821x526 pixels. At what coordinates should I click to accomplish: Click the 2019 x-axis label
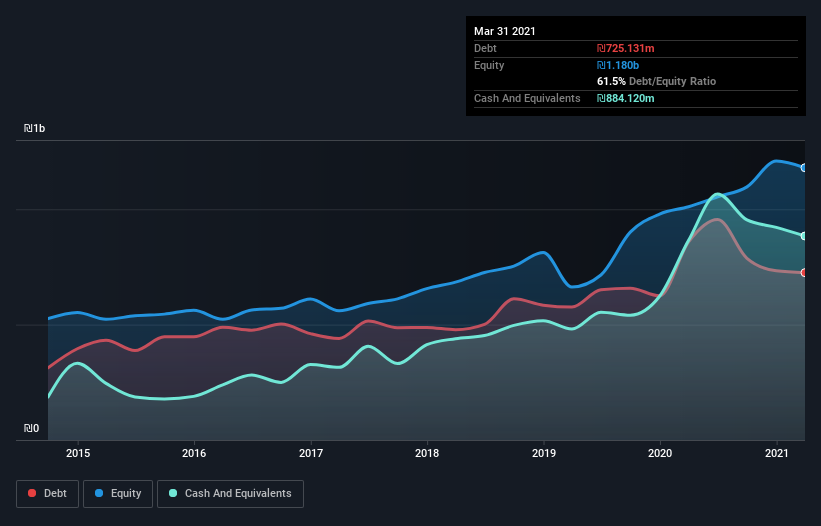[x=544, y=453]
